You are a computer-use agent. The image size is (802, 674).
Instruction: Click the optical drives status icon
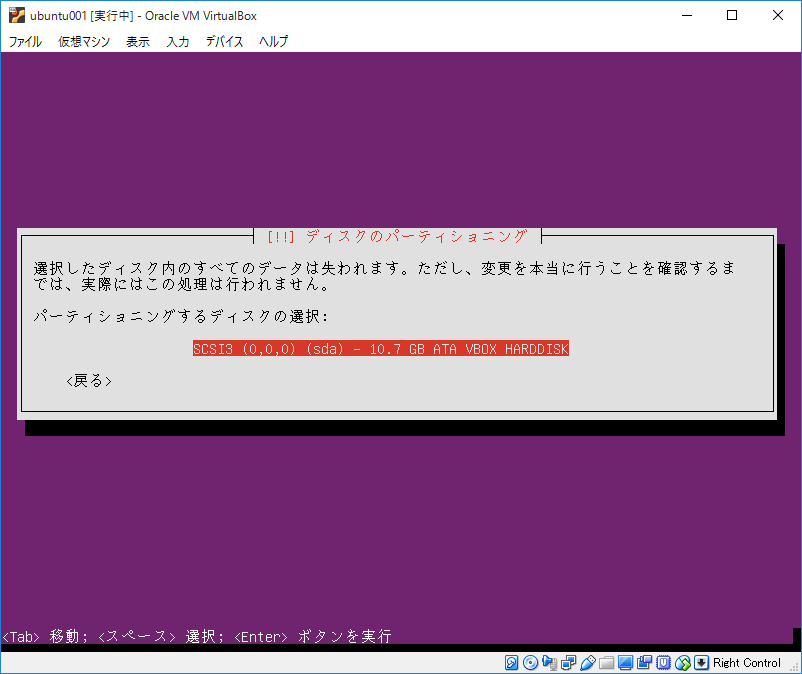pyautogui.click(x=528, y=662)
